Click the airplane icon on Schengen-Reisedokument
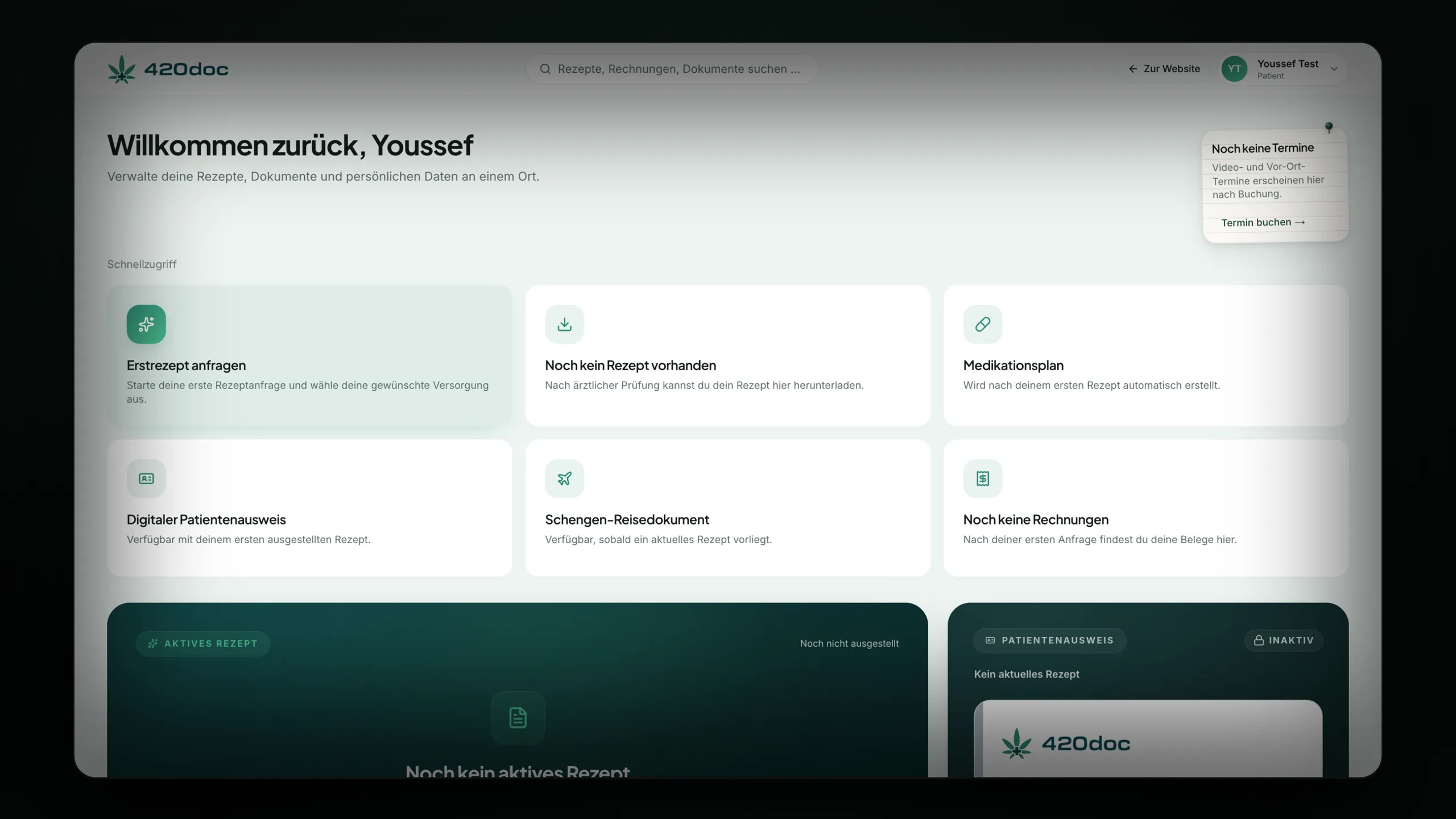This screenshot has height=819, width=1456. 564,478
